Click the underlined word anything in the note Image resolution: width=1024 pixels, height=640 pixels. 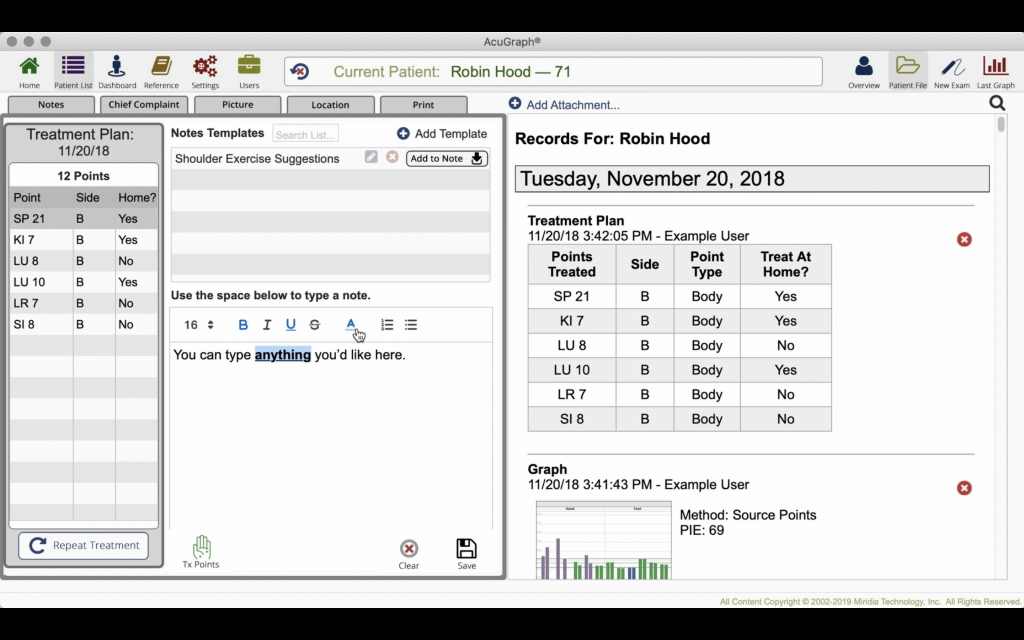click(283, 355)
